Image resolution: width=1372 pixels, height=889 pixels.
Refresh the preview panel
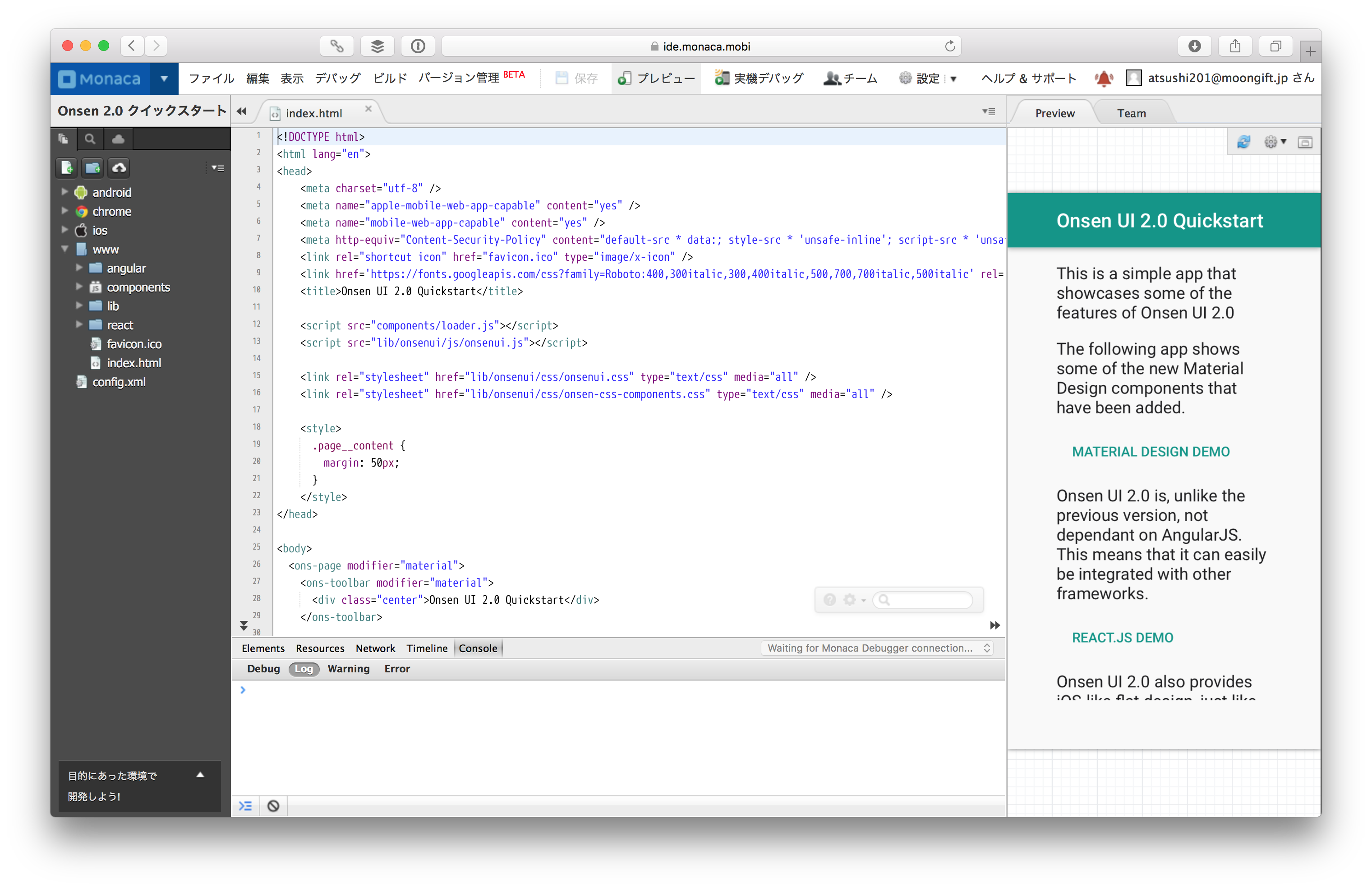(x=1243, y=142)
